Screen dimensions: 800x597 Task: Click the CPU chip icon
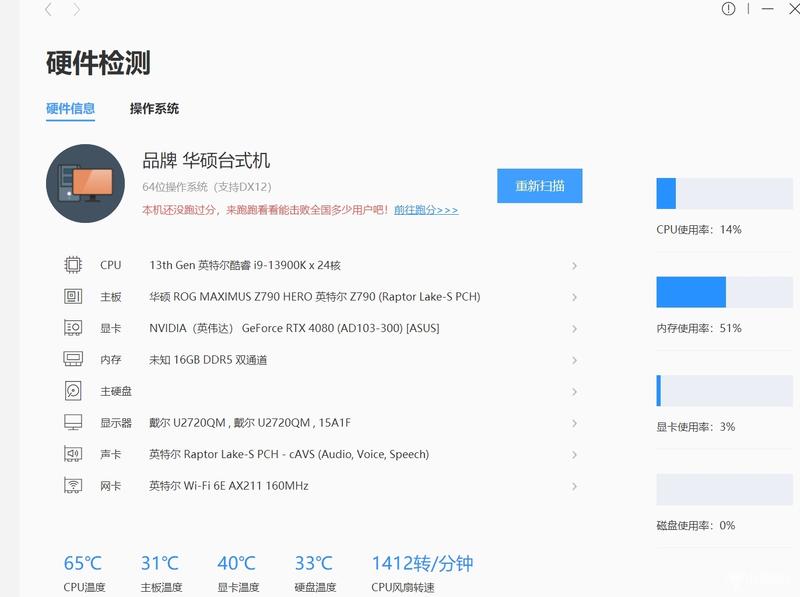pos(73,265)
